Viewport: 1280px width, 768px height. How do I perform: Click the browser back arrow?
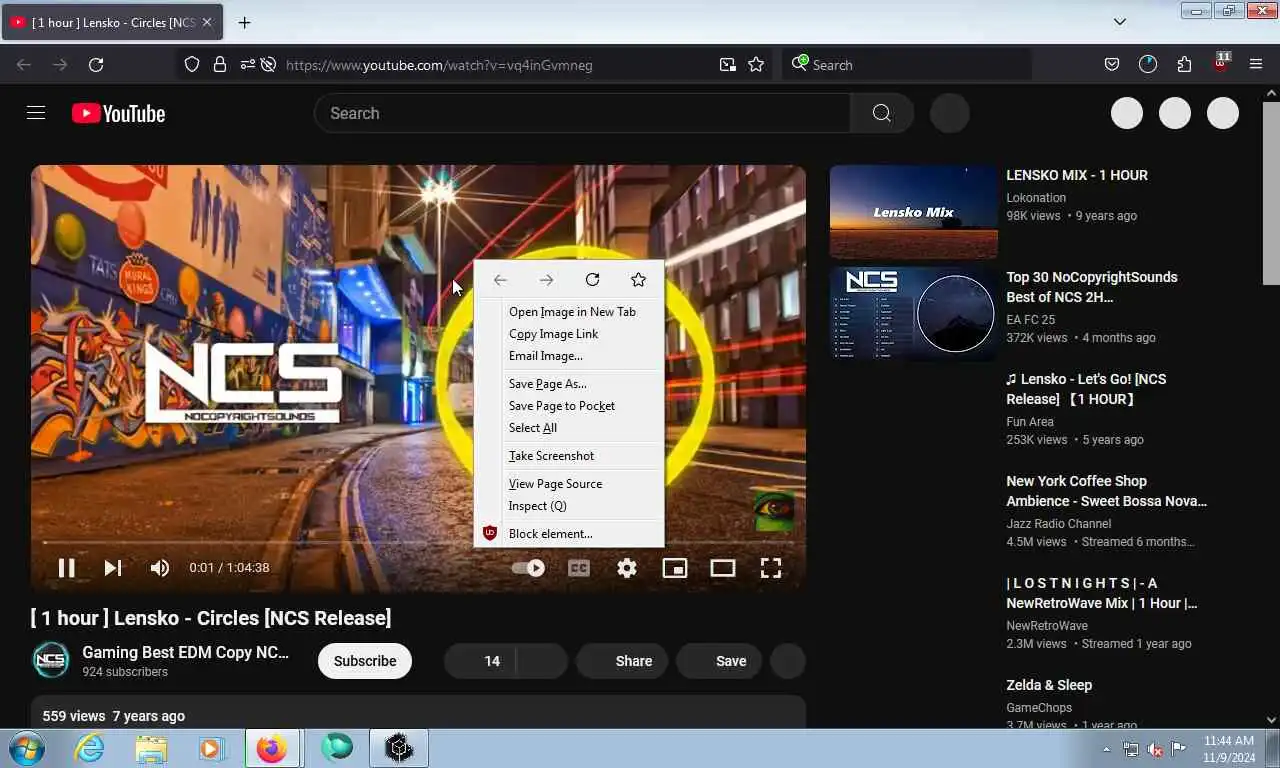pyautogui.click(x=24, y=65)
